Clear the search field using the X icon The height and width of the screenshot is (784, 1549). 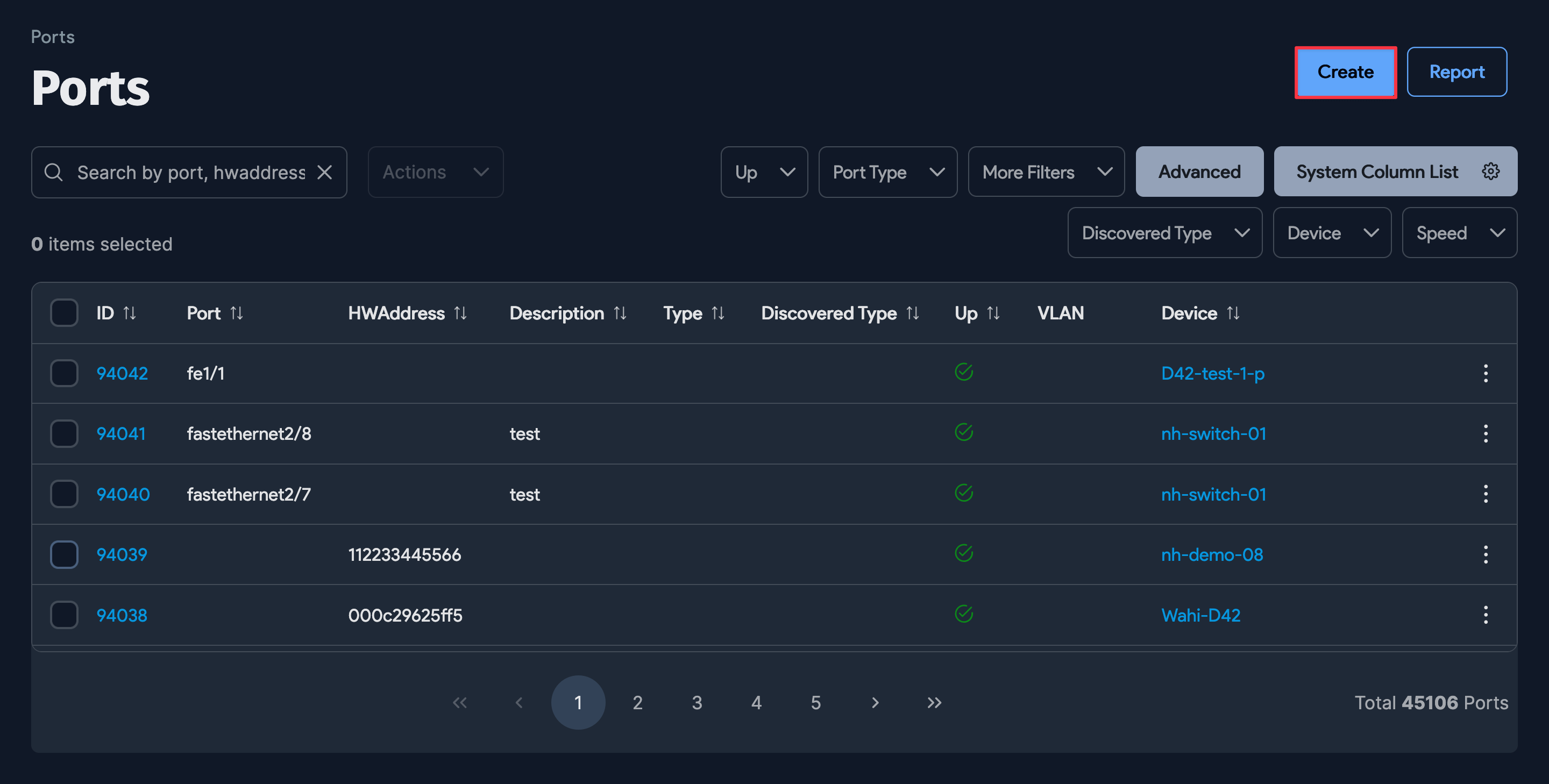coord(325,172)
